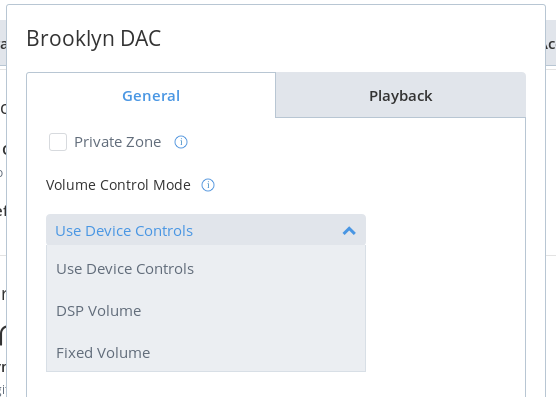This screenshot has width=556, height=397.
Task: Choose Fixed Volume from the dropdown list
Action: pos(206,353)
